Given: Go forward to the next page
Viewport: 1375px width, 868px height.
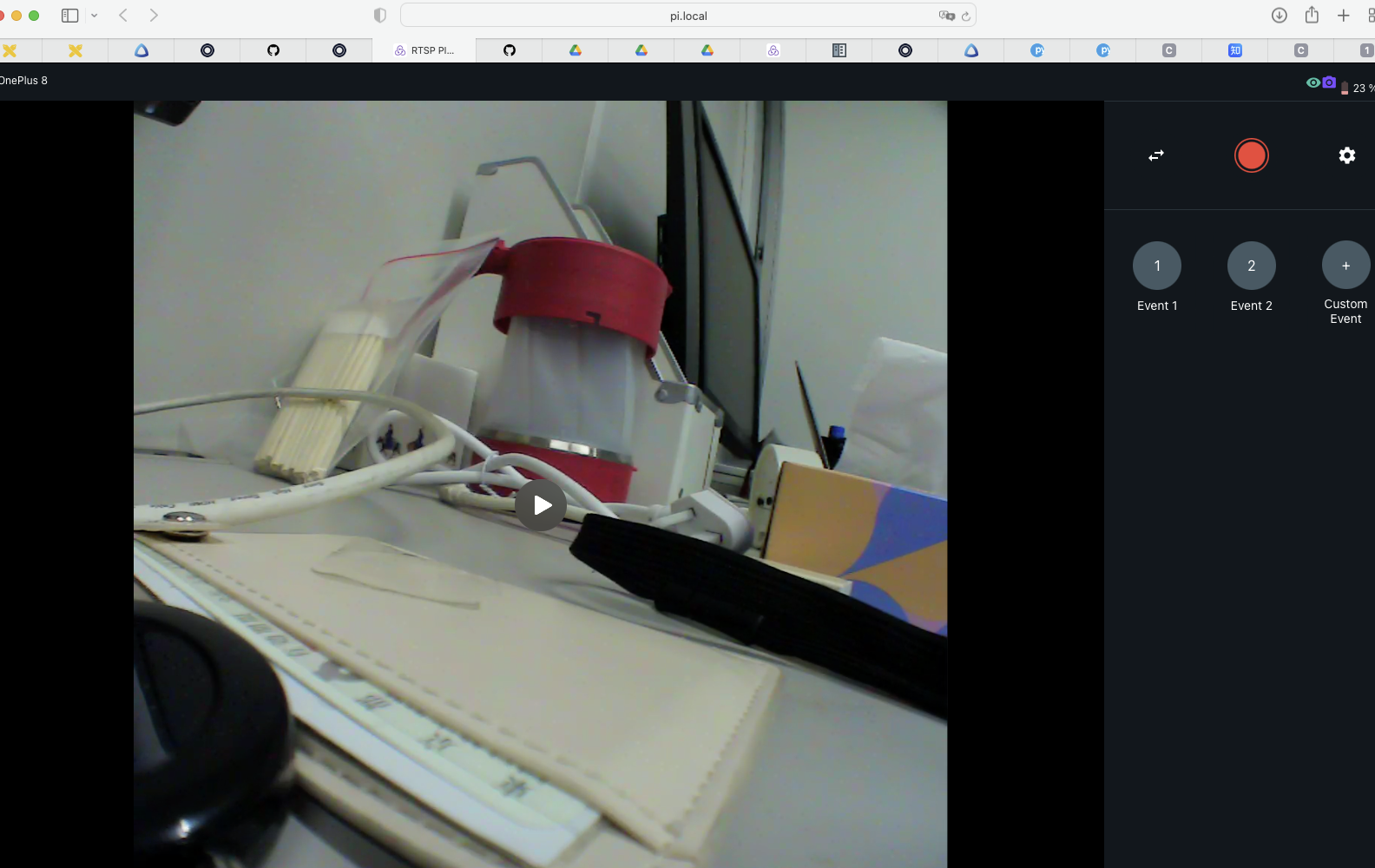Looking at the screenshot, I should [x=154, y=16].
